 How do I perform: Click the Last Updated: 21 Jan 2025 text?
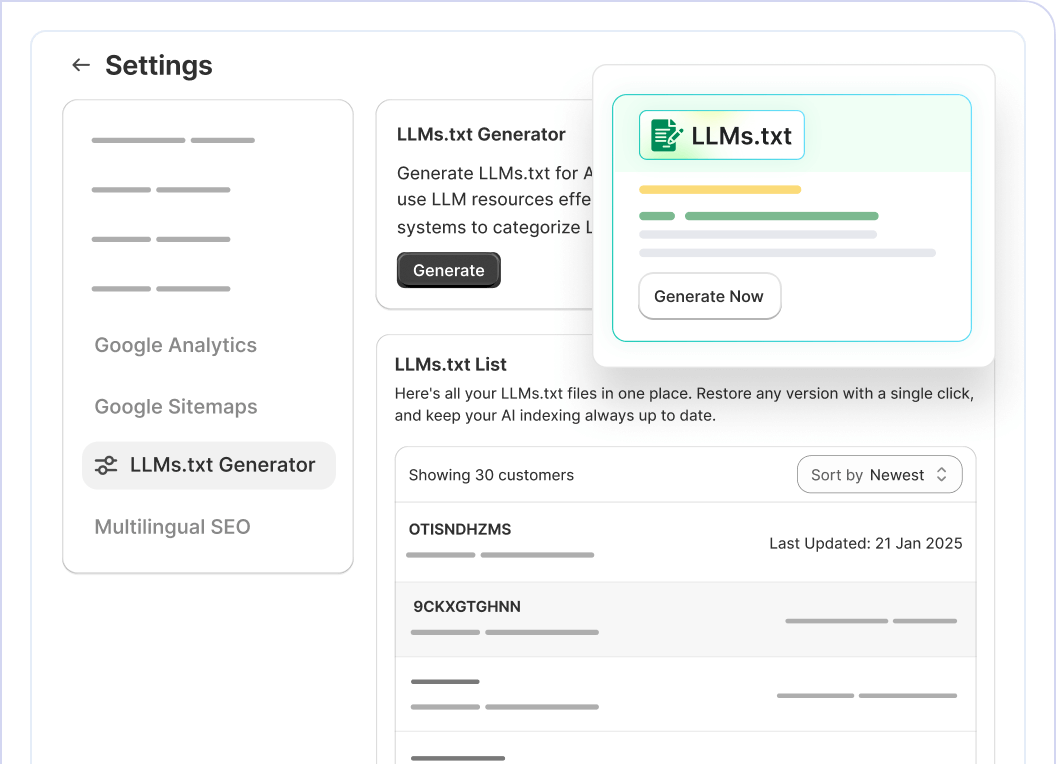click(x=865, y=543)
